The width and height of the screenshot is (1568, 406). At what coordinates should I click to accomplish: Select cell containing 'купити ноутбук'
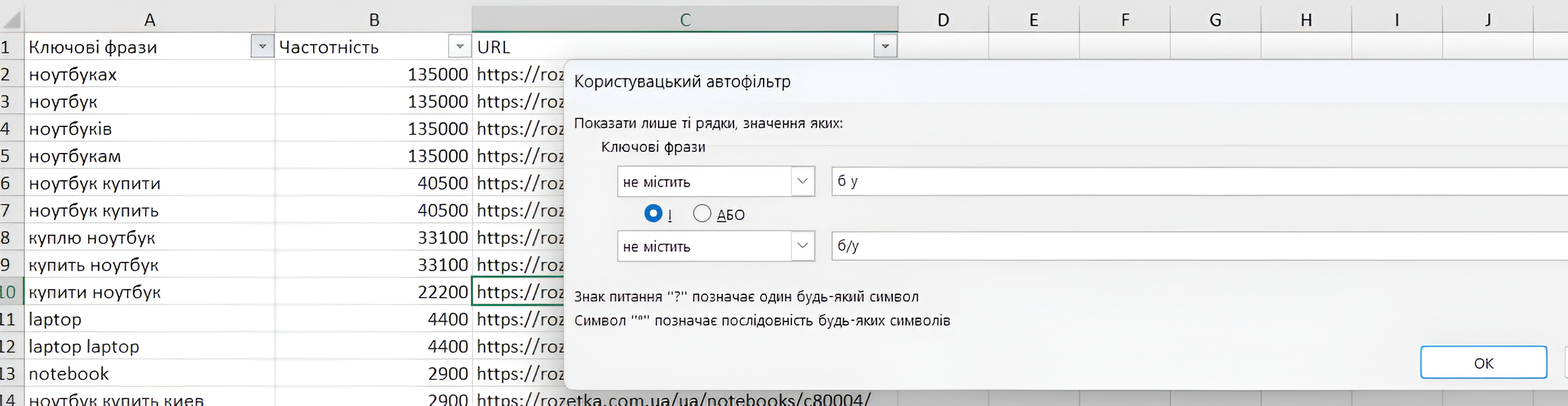pos(150,291)
